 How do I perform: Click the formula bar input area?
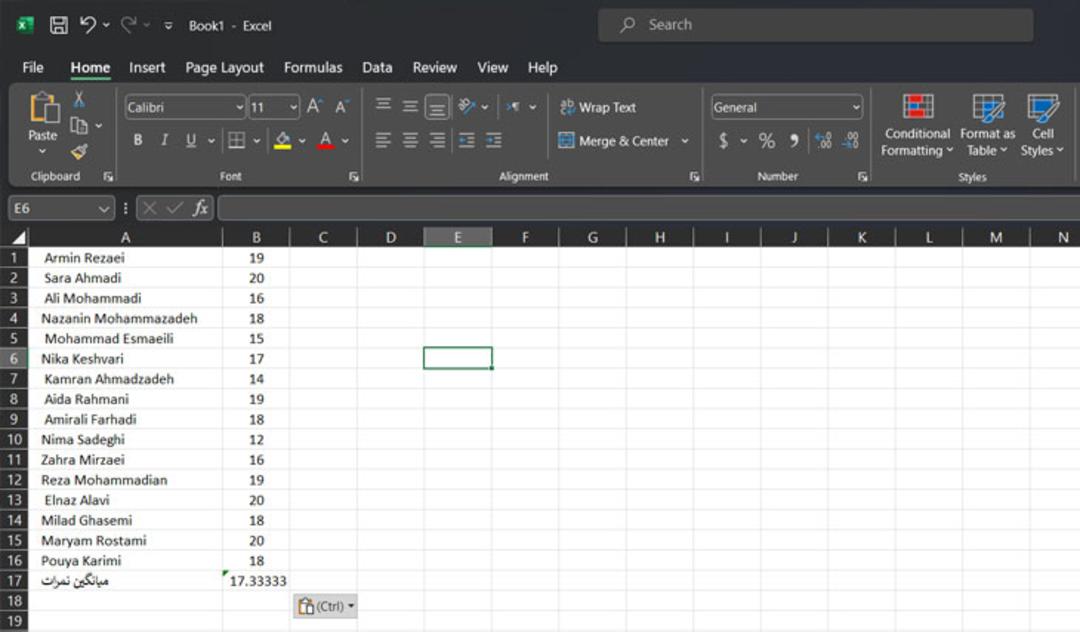pos(649,208)
